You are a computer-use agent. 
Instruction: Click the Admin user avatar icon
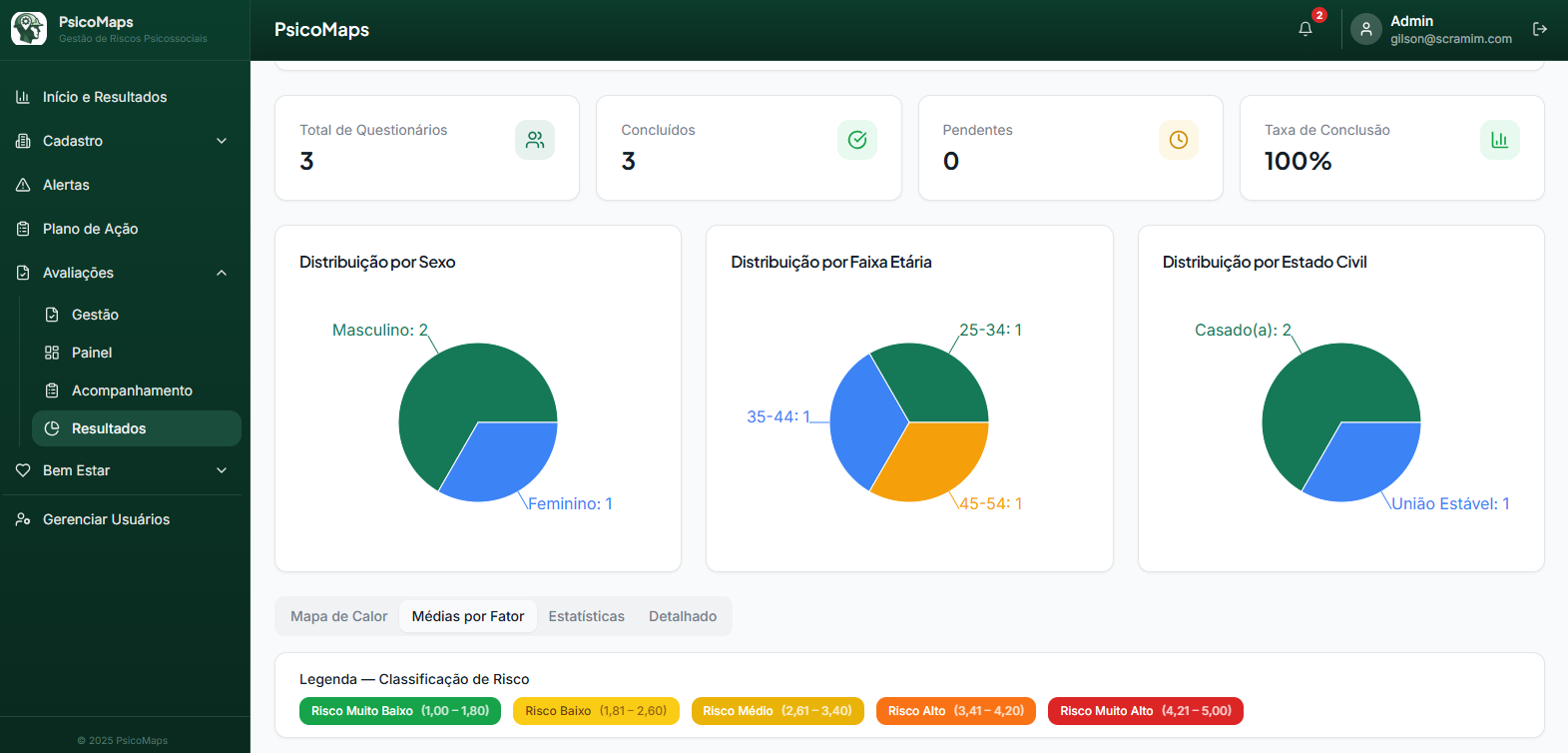(1365, 29)
